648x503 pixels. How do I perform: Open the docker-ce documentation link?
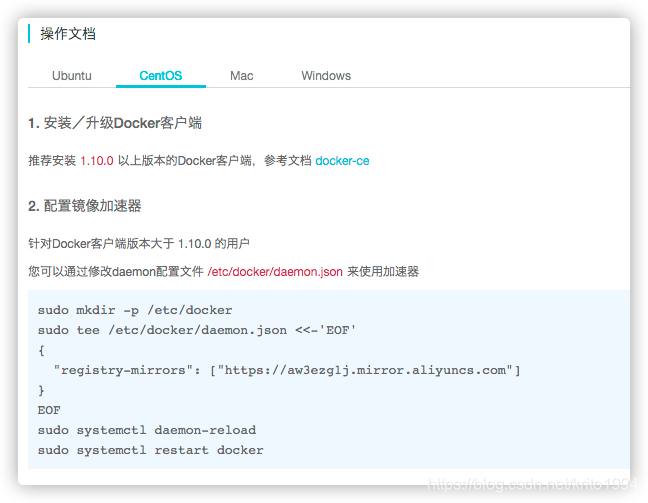pos(342,161)
